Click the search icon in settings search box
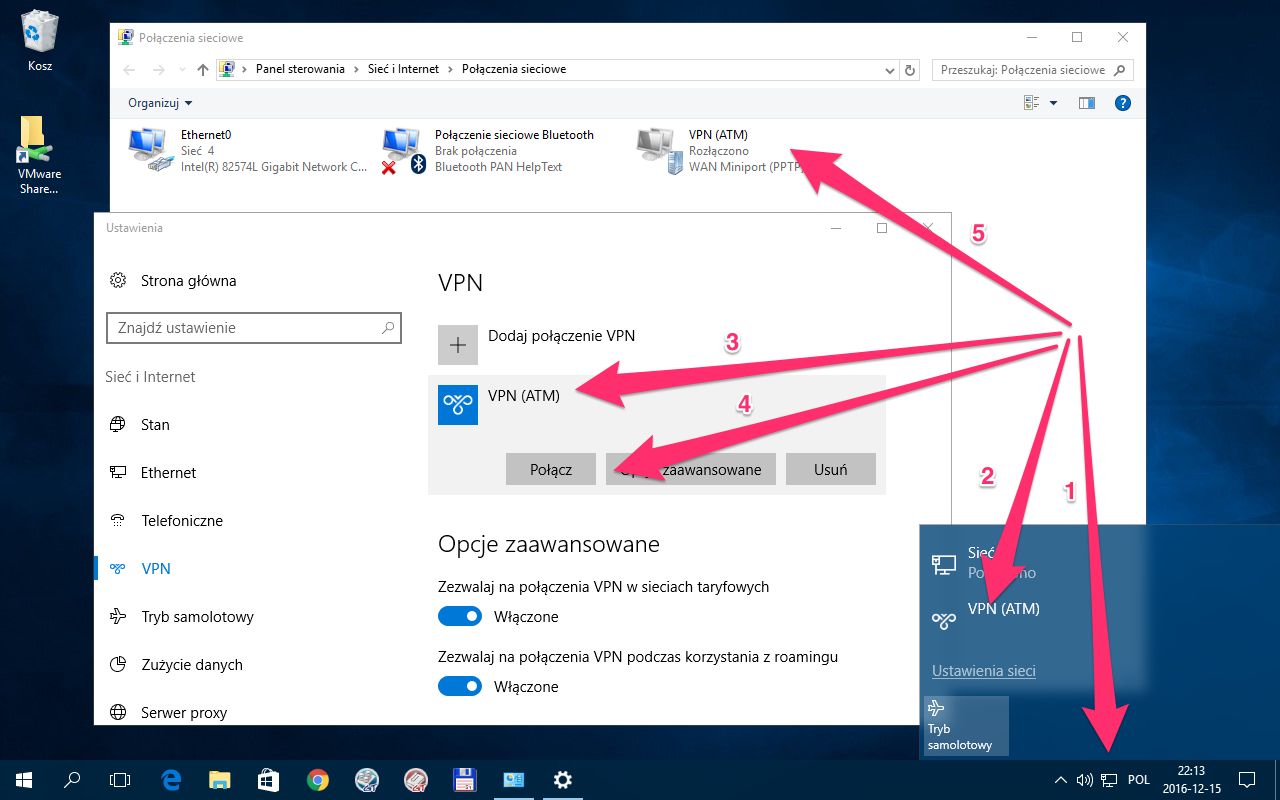The image size is (1280, 800). click(x=387, y=328)
